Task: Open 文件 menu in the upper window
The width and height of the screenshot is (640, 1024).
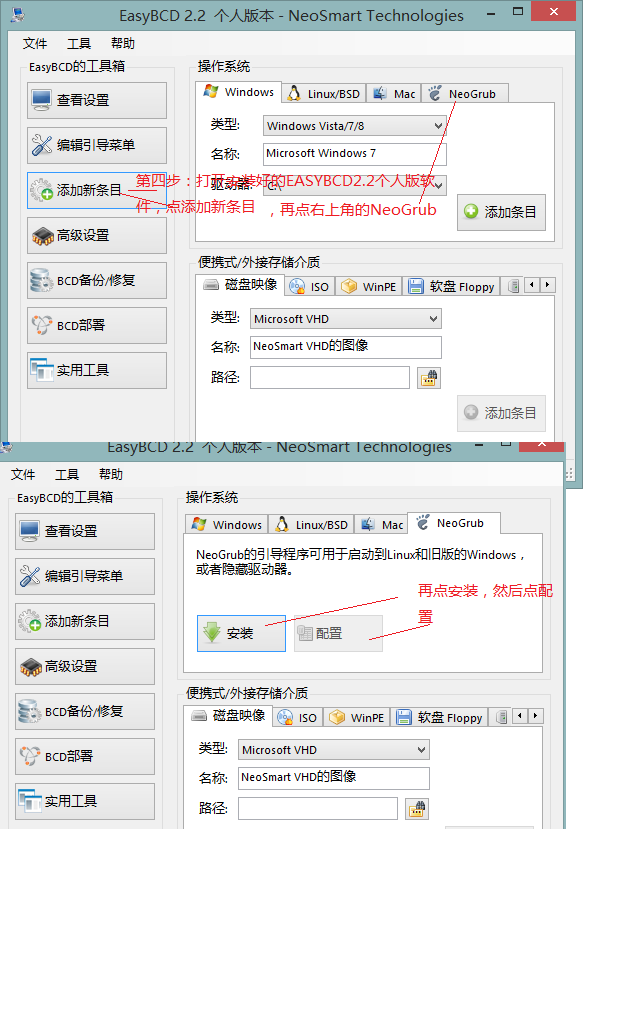Action: click(35, 43)
